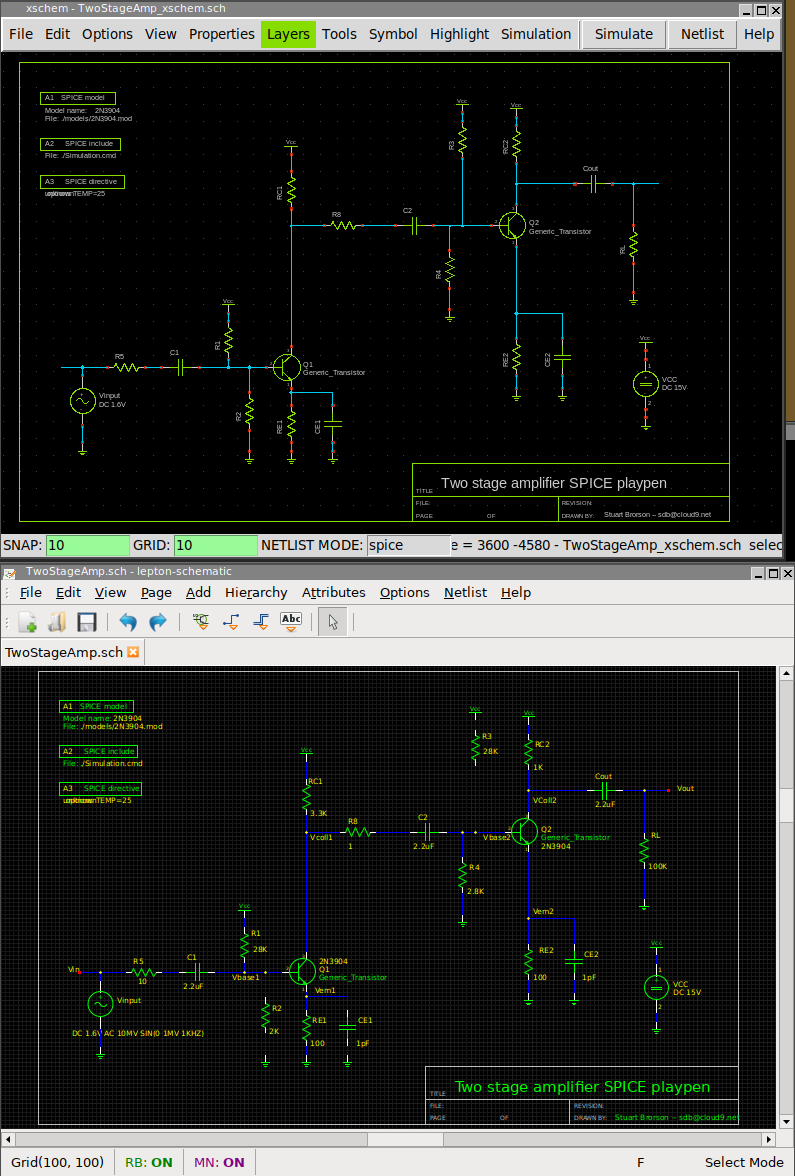Viewport: 795px width, 1176px height.
Task: Open the Attributes menu in lepton-schematic
Action: point(333,592)
